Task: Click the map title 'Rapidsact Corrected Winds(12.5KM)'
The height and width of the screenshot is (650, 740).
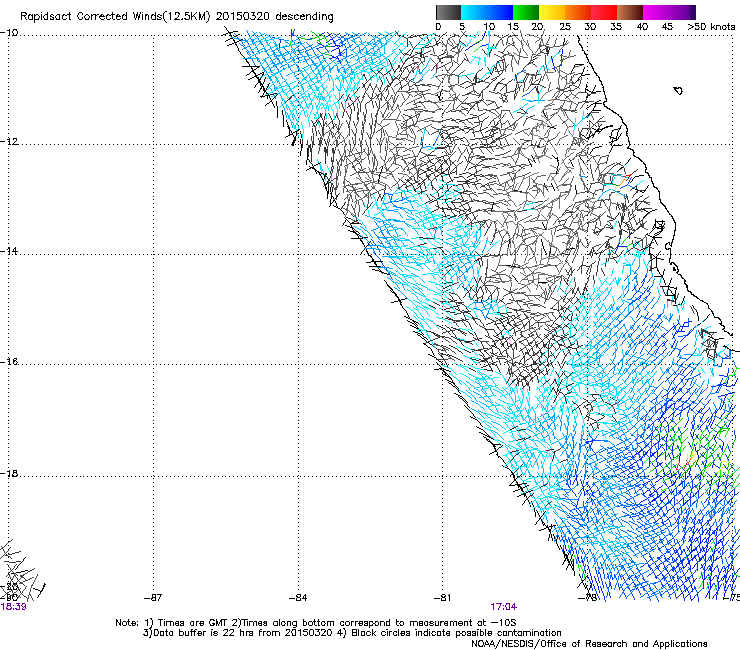Action: click(x=115, y=17)
